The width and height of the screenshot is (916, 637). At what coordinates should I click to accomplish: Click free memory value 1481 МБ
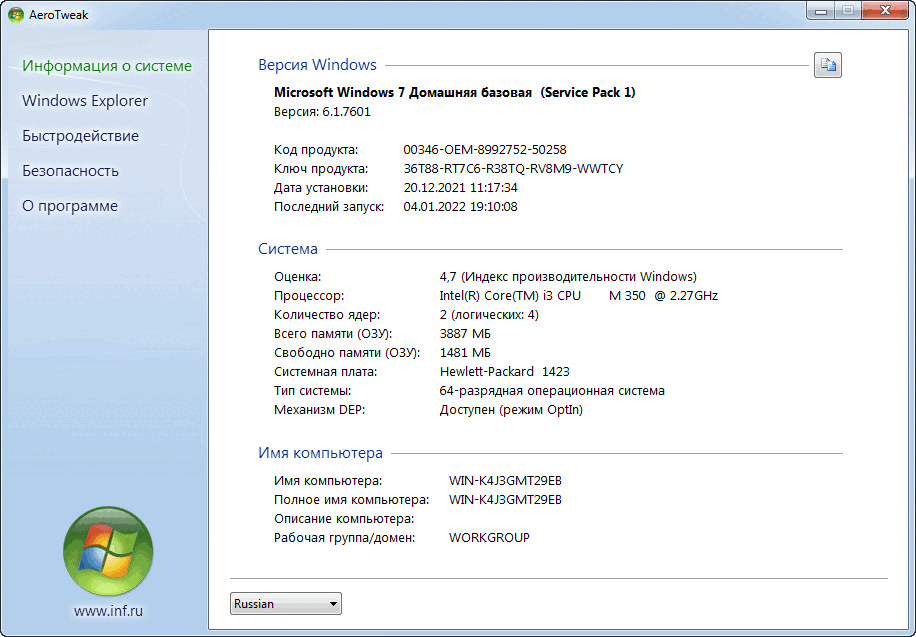pyautogui.click(x=465, y=352)
